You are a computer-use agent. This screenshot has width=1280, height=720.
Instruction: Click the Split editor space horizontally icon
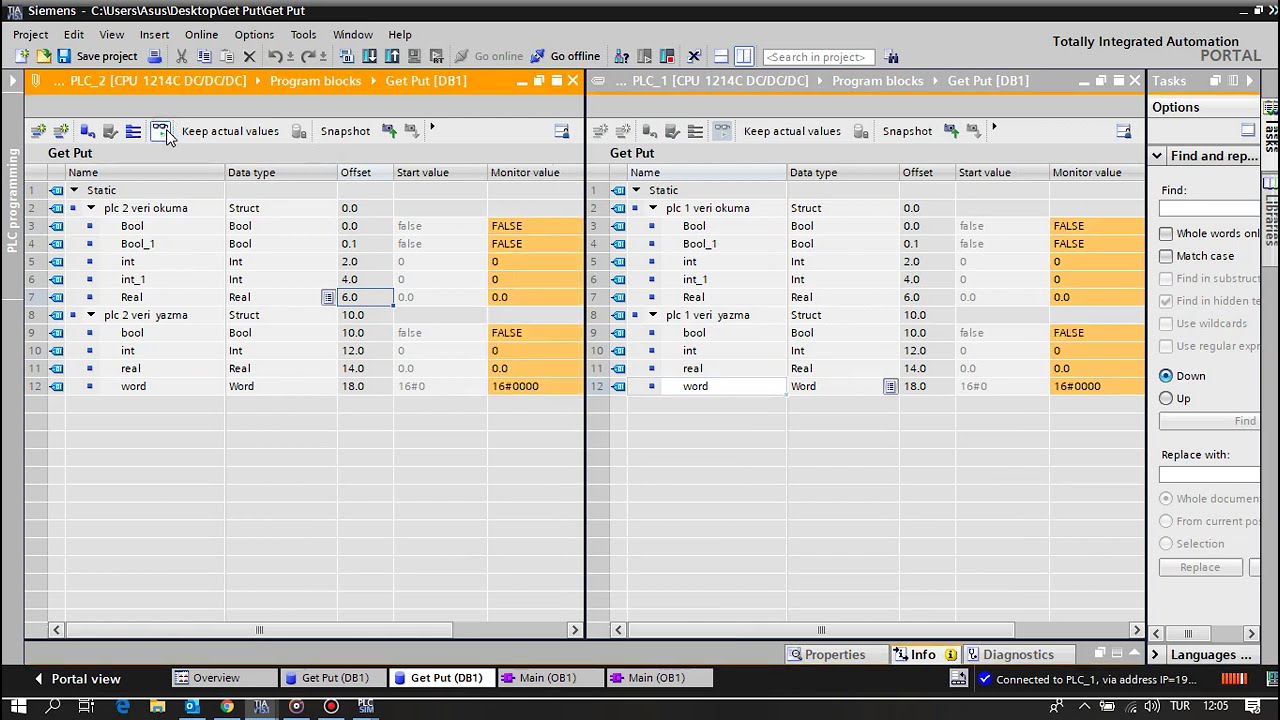[x=721, y=56]
